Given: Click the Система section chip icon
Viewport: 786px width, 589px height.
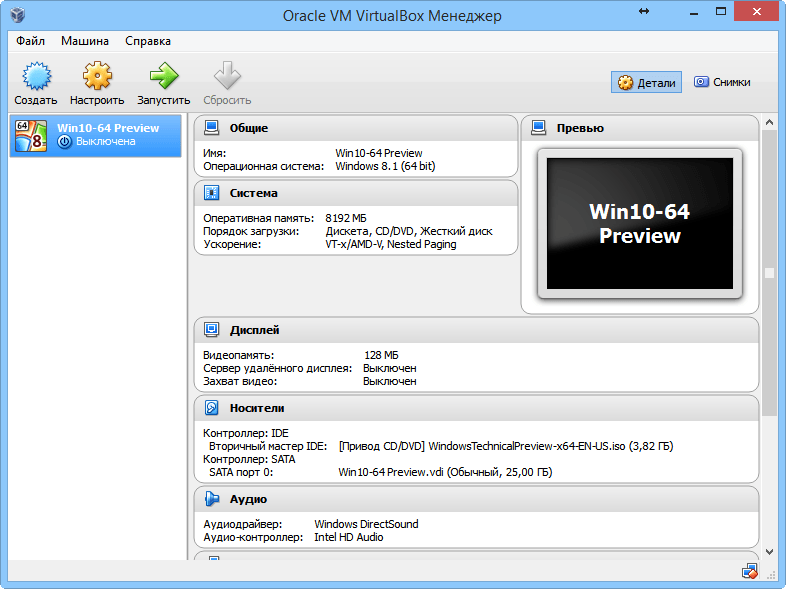Looking at the screenshot, I should click(x=212, y=192).
